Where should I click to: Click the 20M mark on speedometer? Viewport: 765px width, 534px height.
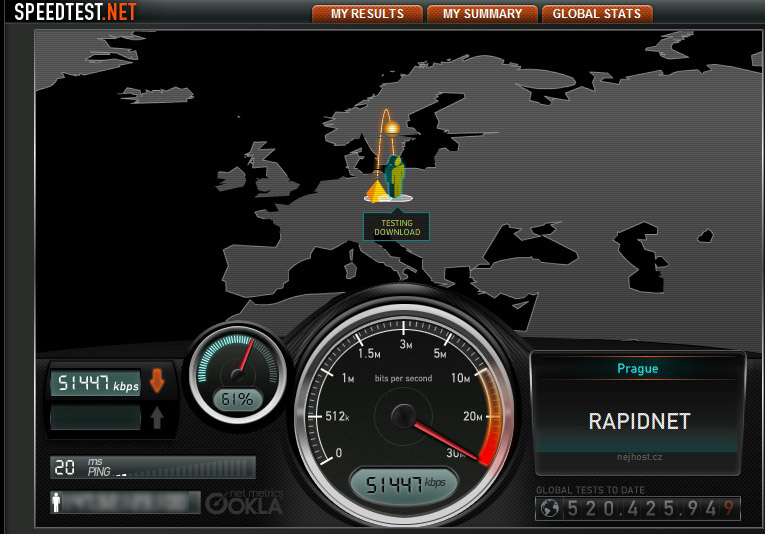coord(473,416)
